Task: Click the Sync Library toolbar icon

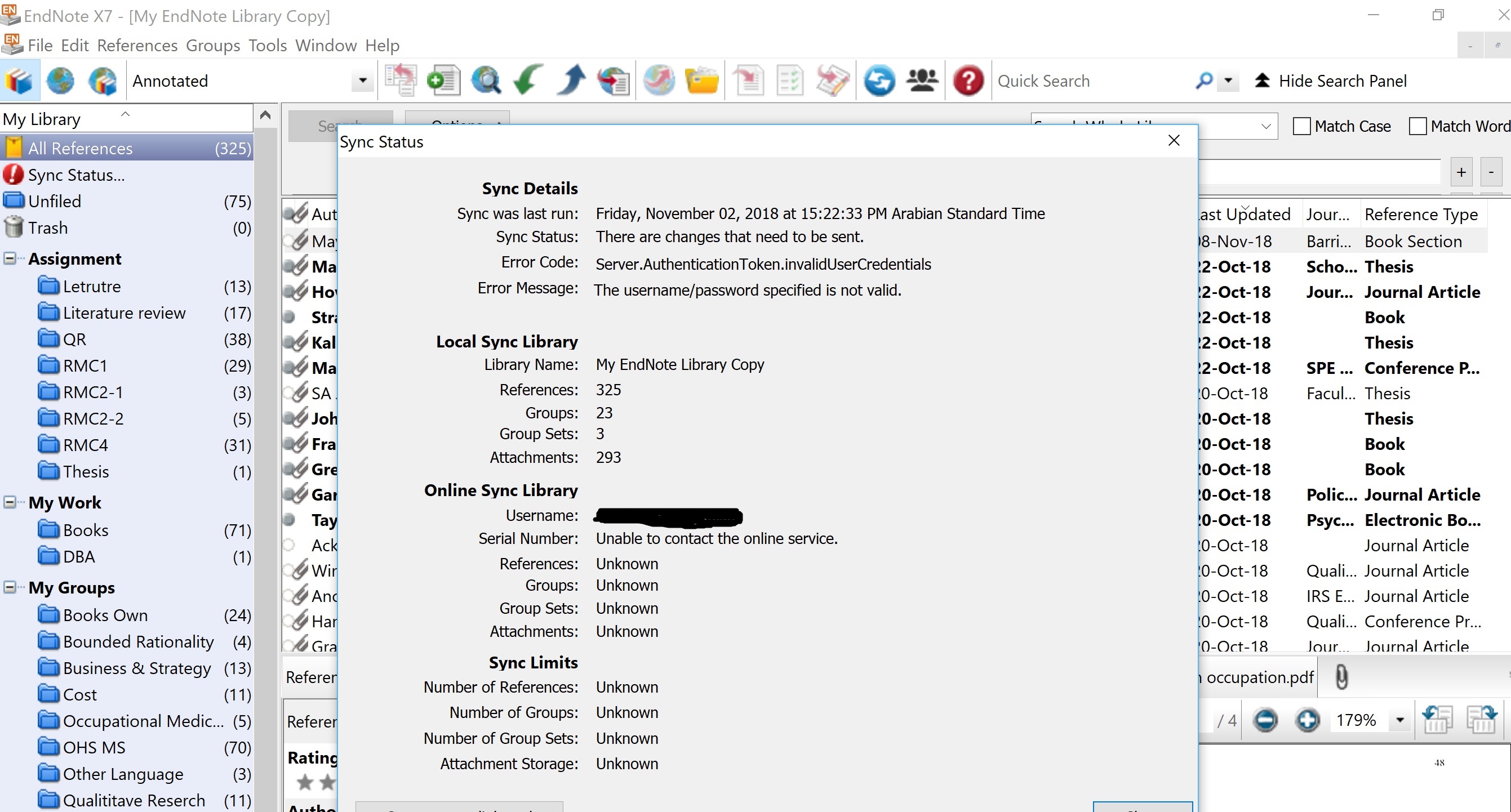Action: point(879,81)
